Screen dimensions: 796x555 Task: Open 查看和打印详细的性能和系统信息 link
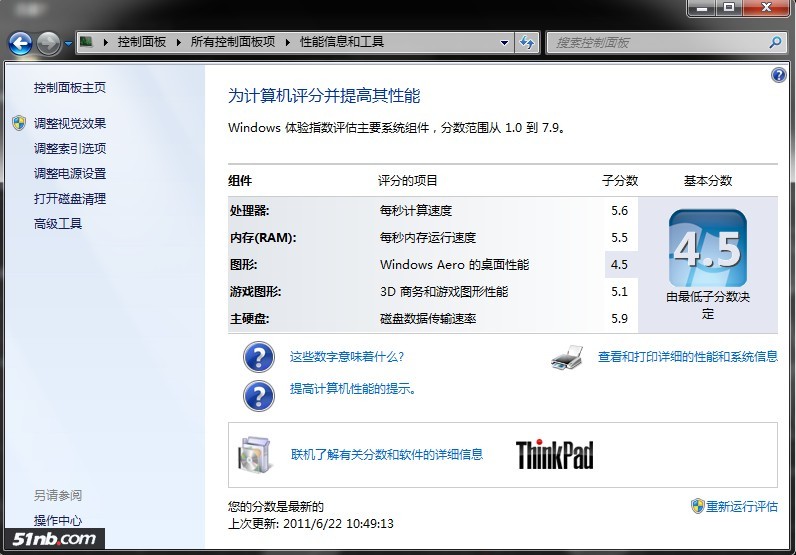tap(688, 357)
